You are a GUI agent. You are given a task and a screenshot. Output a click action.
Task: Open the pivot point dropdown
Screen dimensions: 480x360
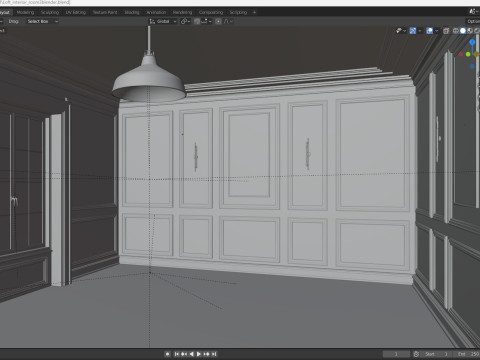186,21
